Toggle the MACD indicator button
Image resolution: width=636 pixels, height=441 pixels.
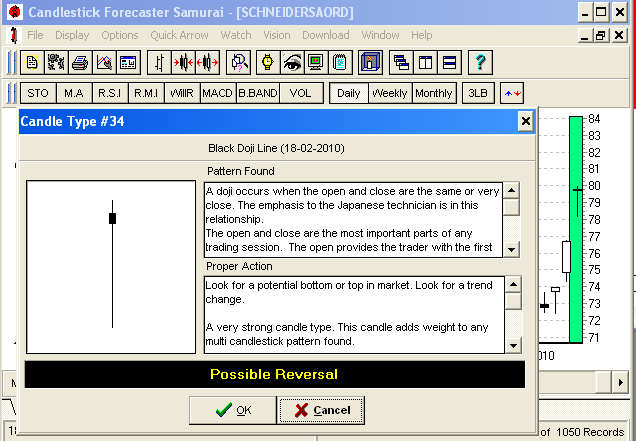[218, 93]
